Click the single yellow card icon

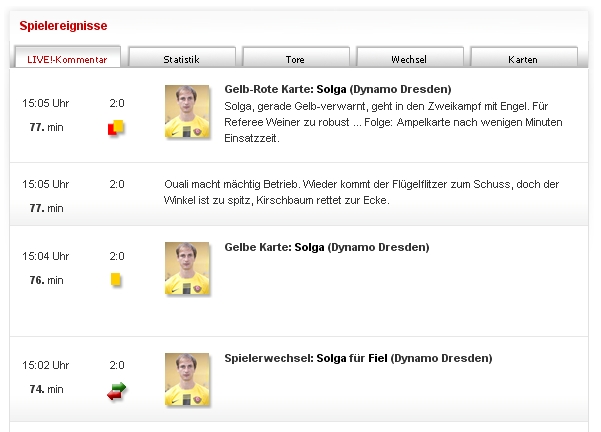[117, 280]
